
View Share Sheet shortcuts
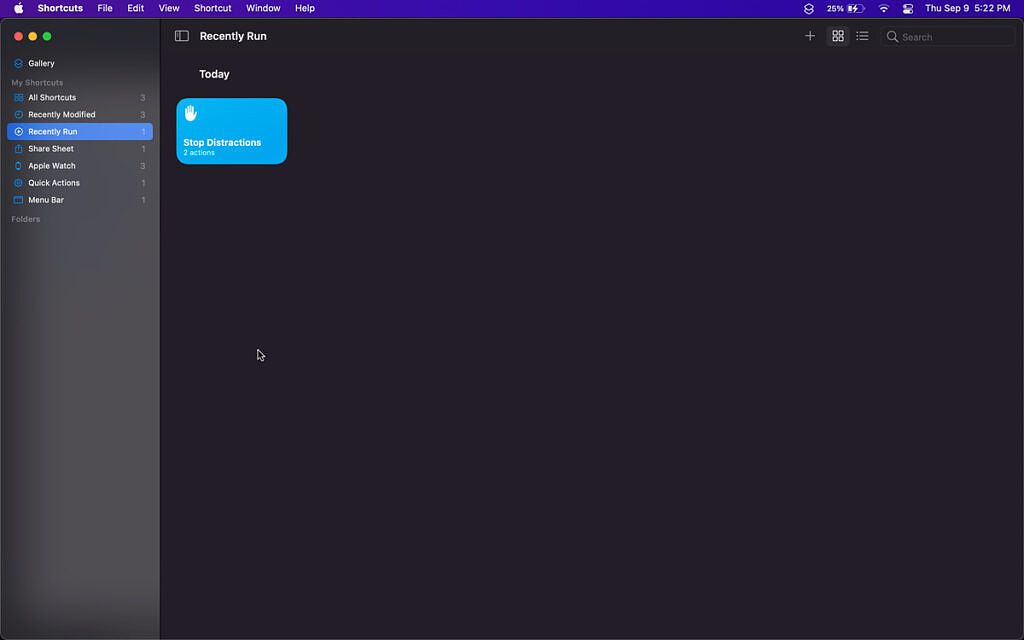(49, 148)
